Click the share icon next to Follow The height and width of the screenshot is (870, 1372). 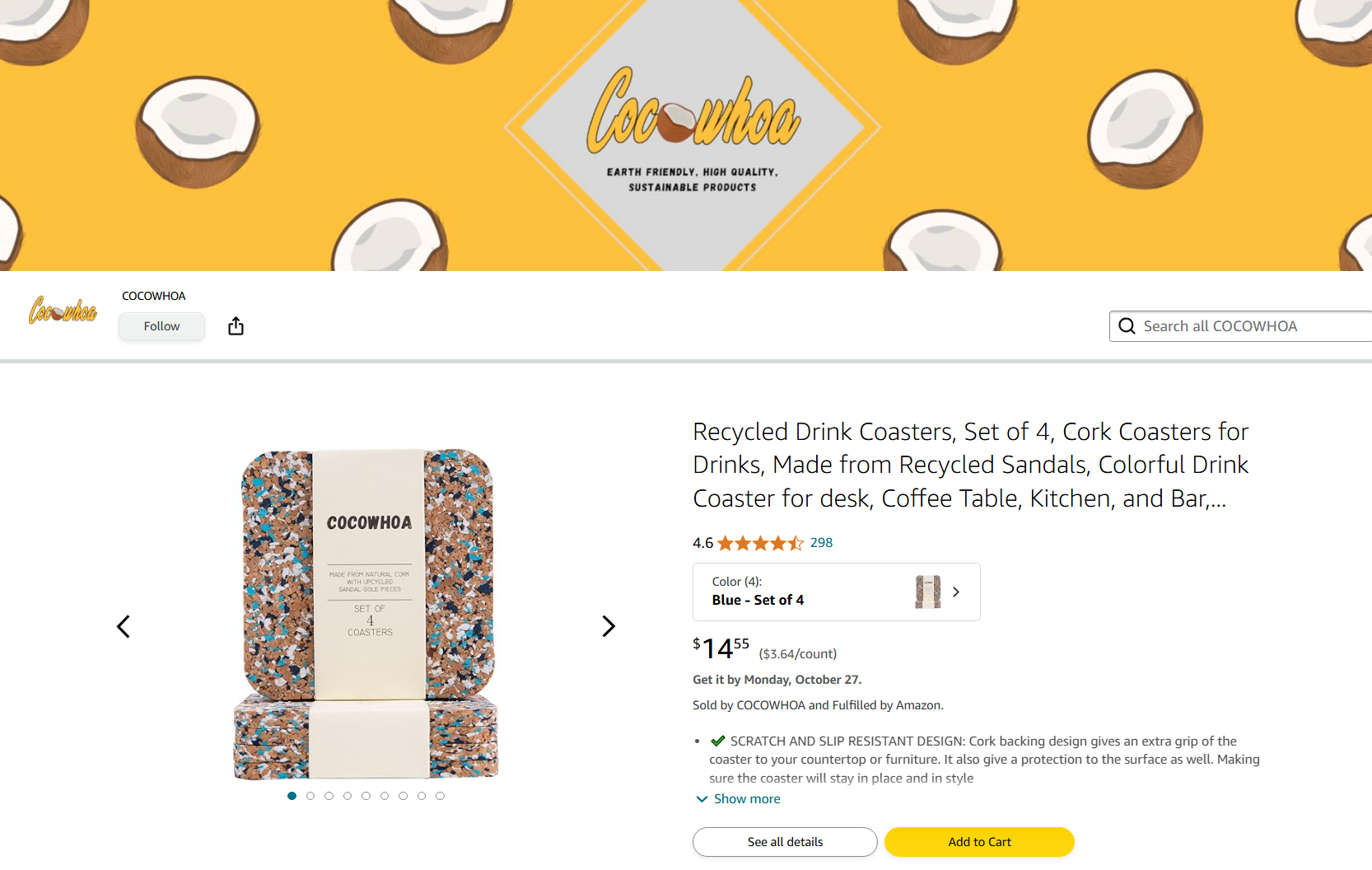point(236,326)
